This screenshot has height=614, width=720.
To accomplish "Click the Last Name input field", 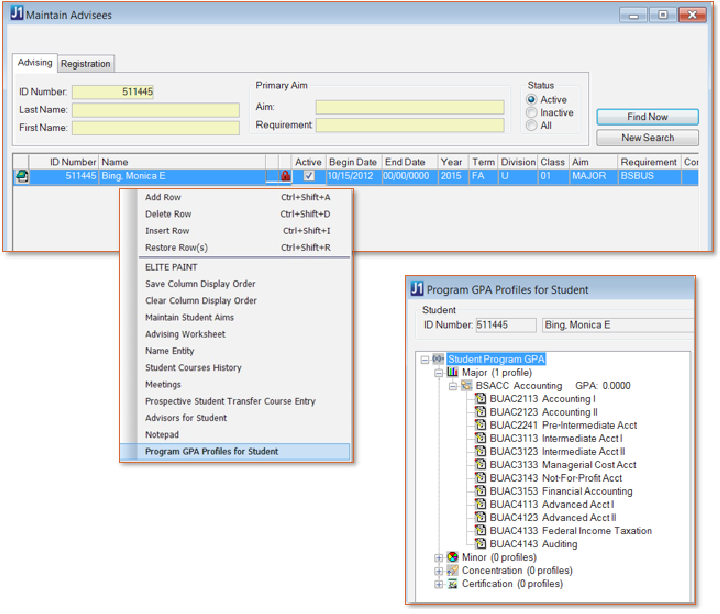I will pyautogui.click(x=155, y=110).
